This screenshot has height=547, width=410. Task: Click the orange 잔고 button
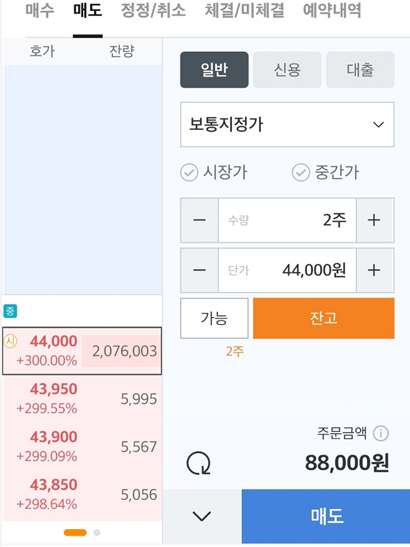coord(324,318)
